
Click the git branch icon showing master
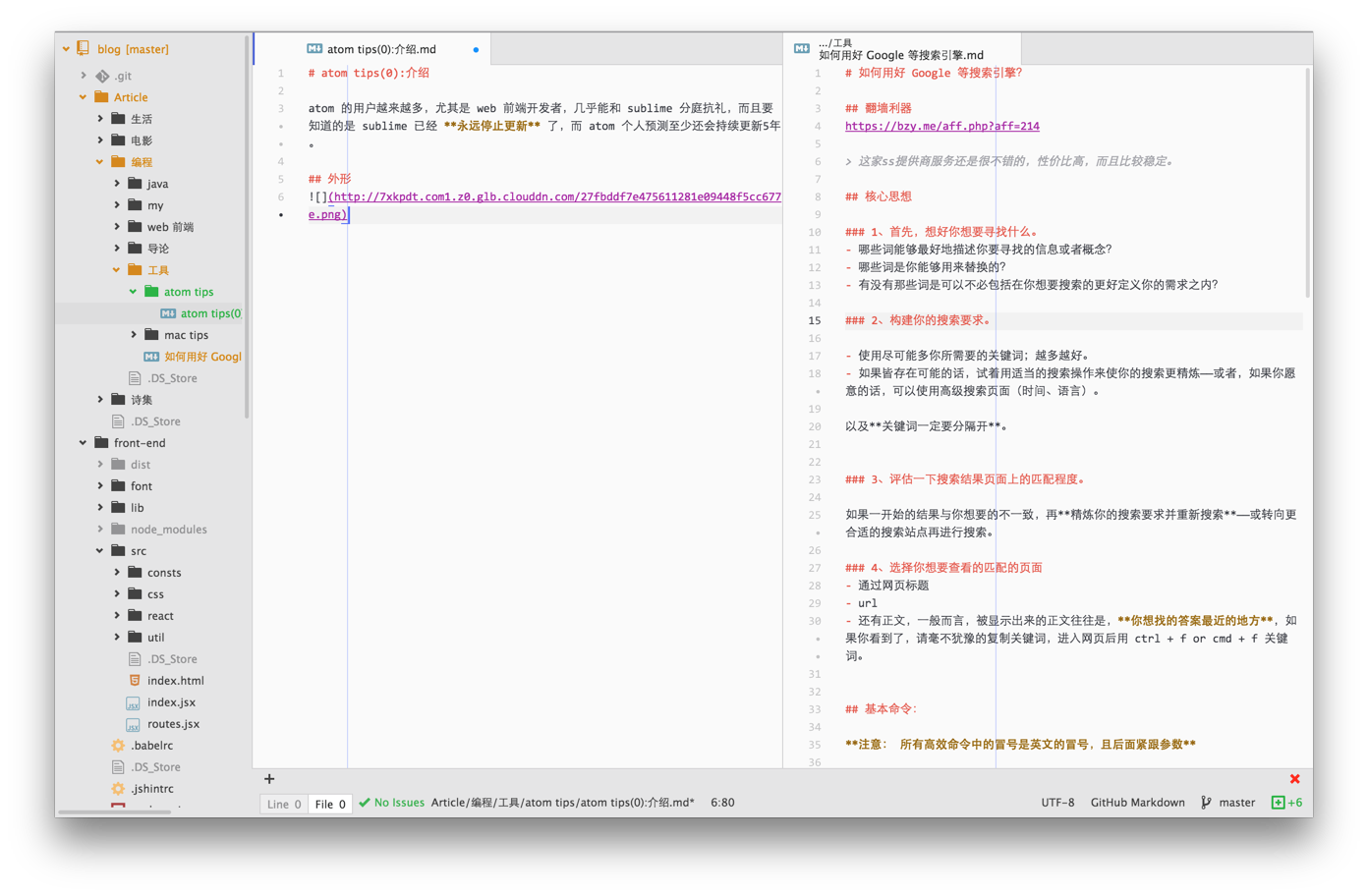click(1204, 802)
